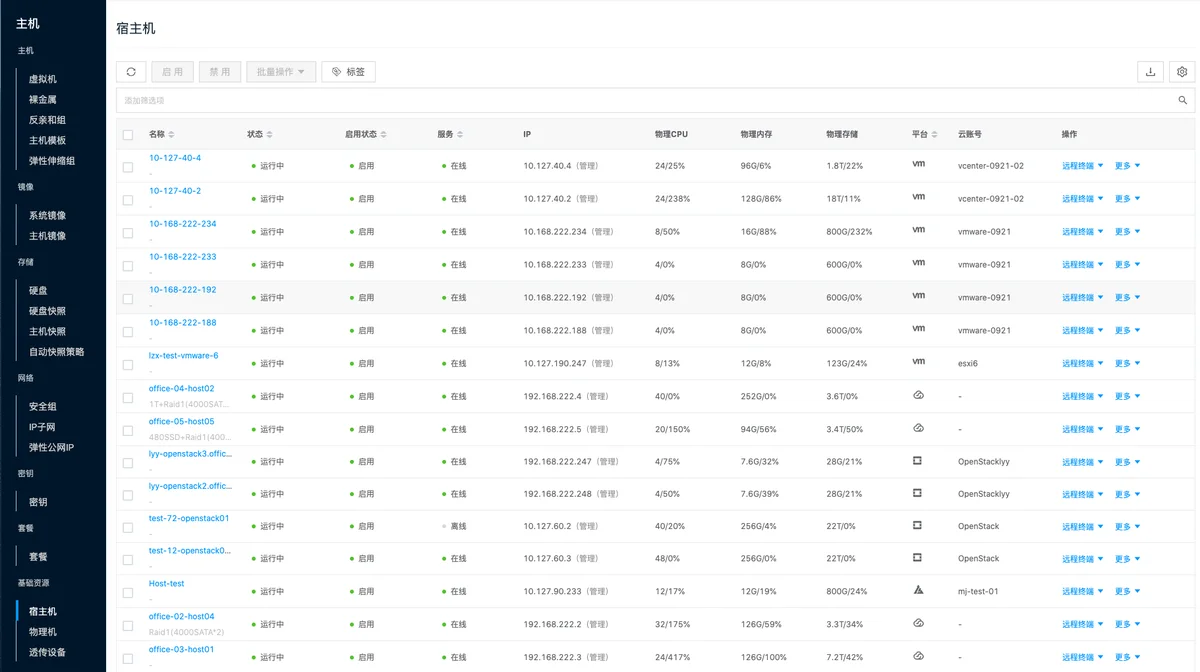Click sort icon beside 服务 column header
The image size is (1200, 672).
point(461,134)
